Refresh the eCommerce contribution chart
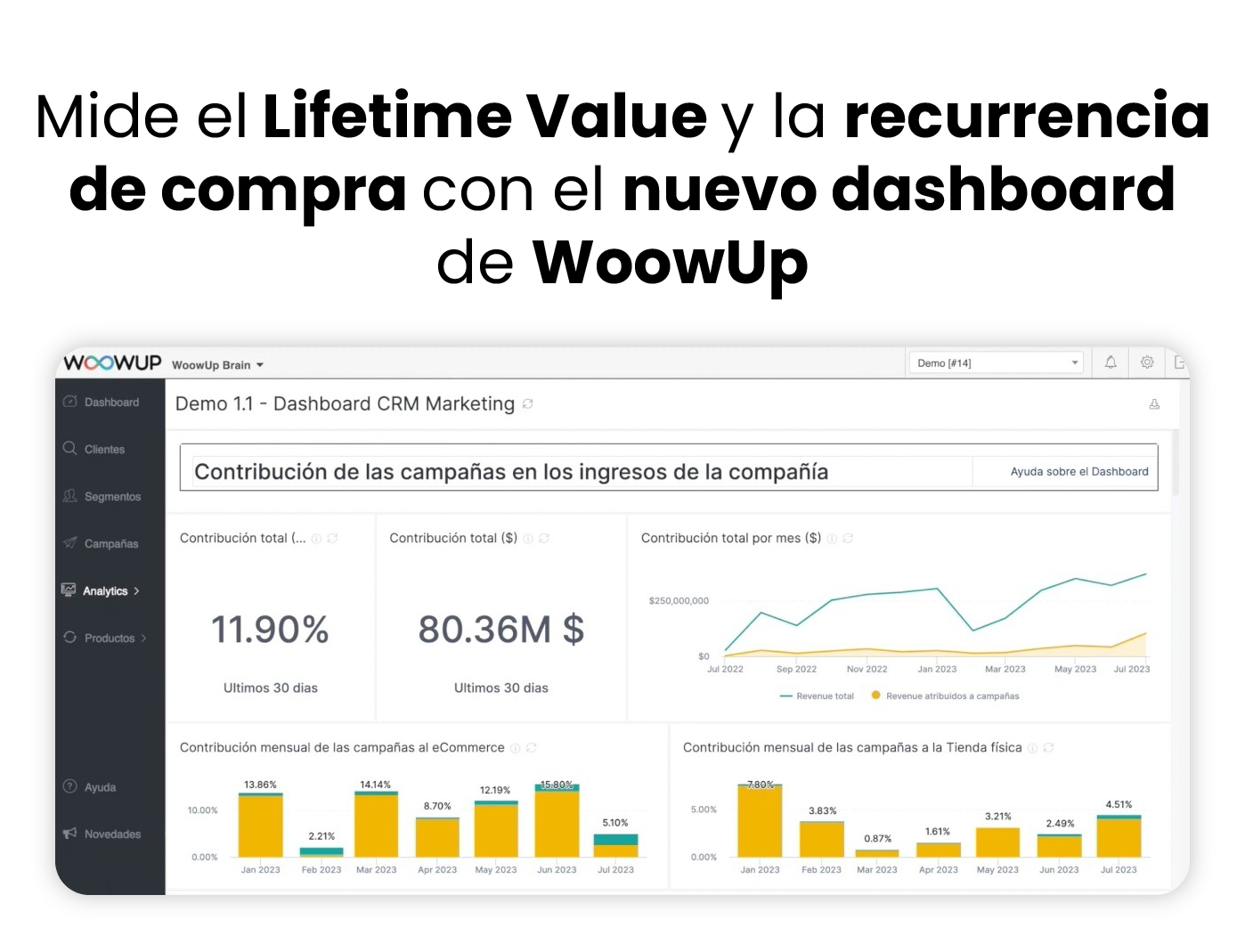 (532, 748)
